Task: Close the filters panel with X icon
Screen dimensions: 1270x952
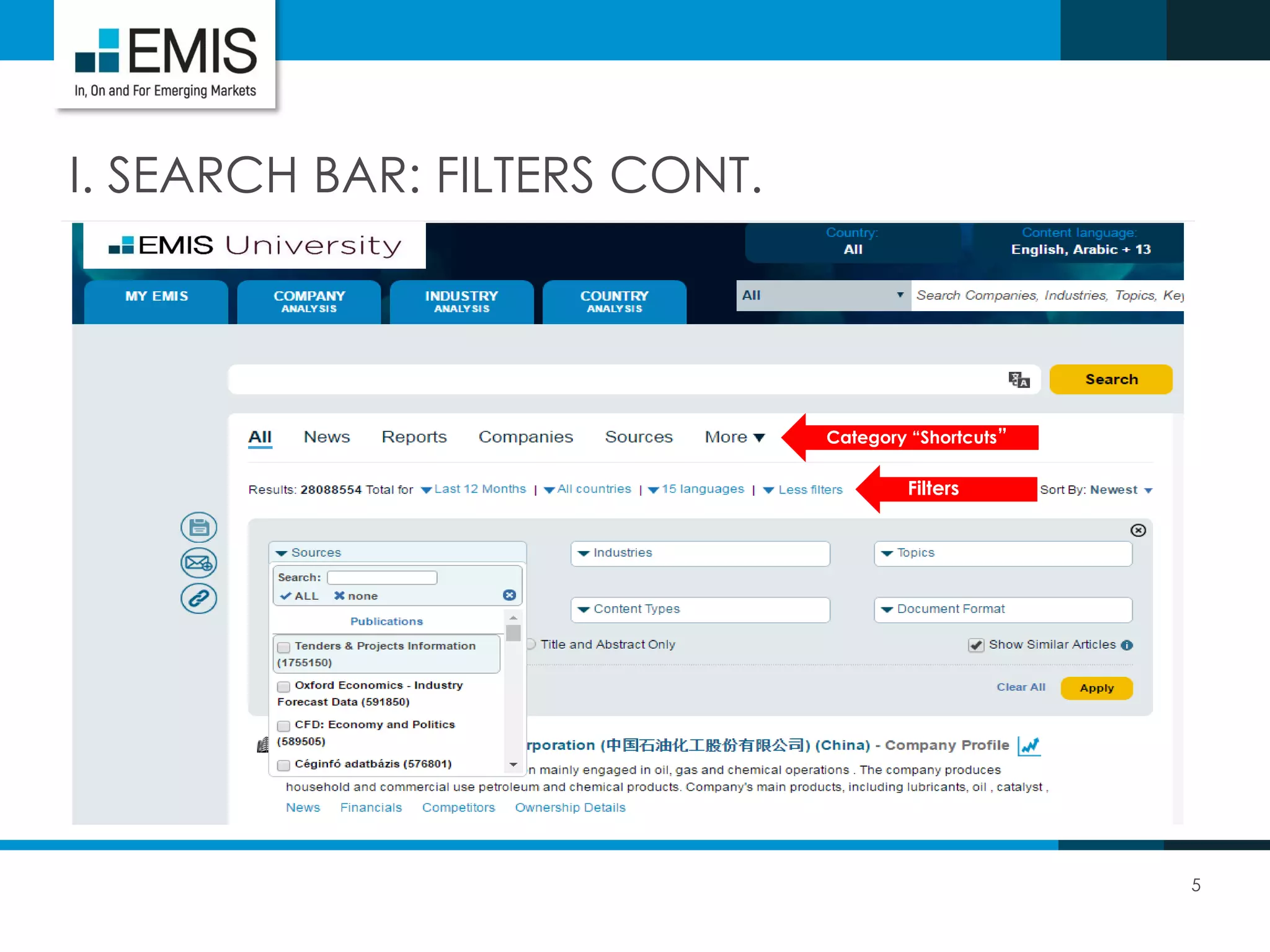Action: [1138, 530]
